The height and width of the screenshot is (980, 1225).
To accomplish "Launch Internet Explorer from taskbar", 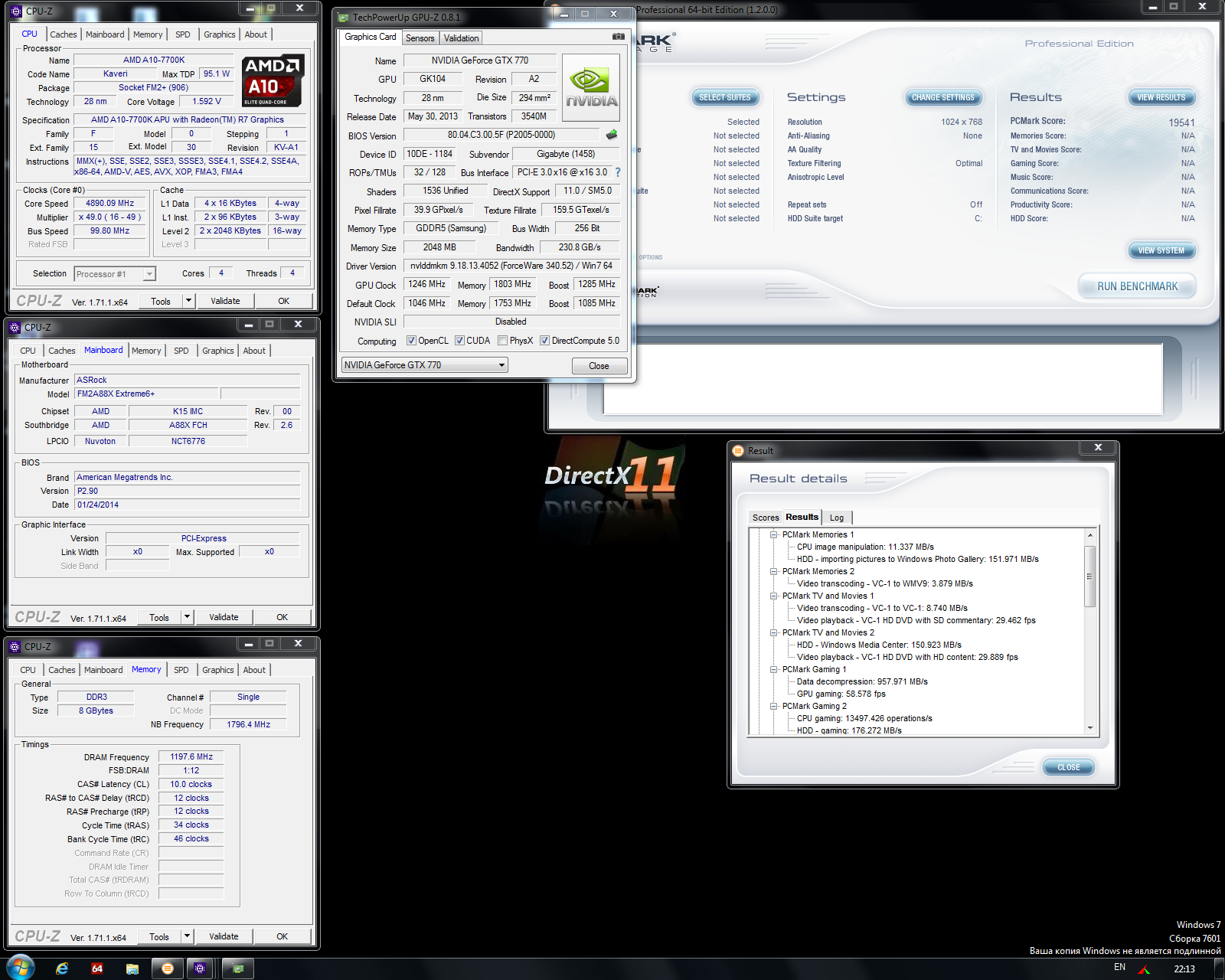I will 62,969.
